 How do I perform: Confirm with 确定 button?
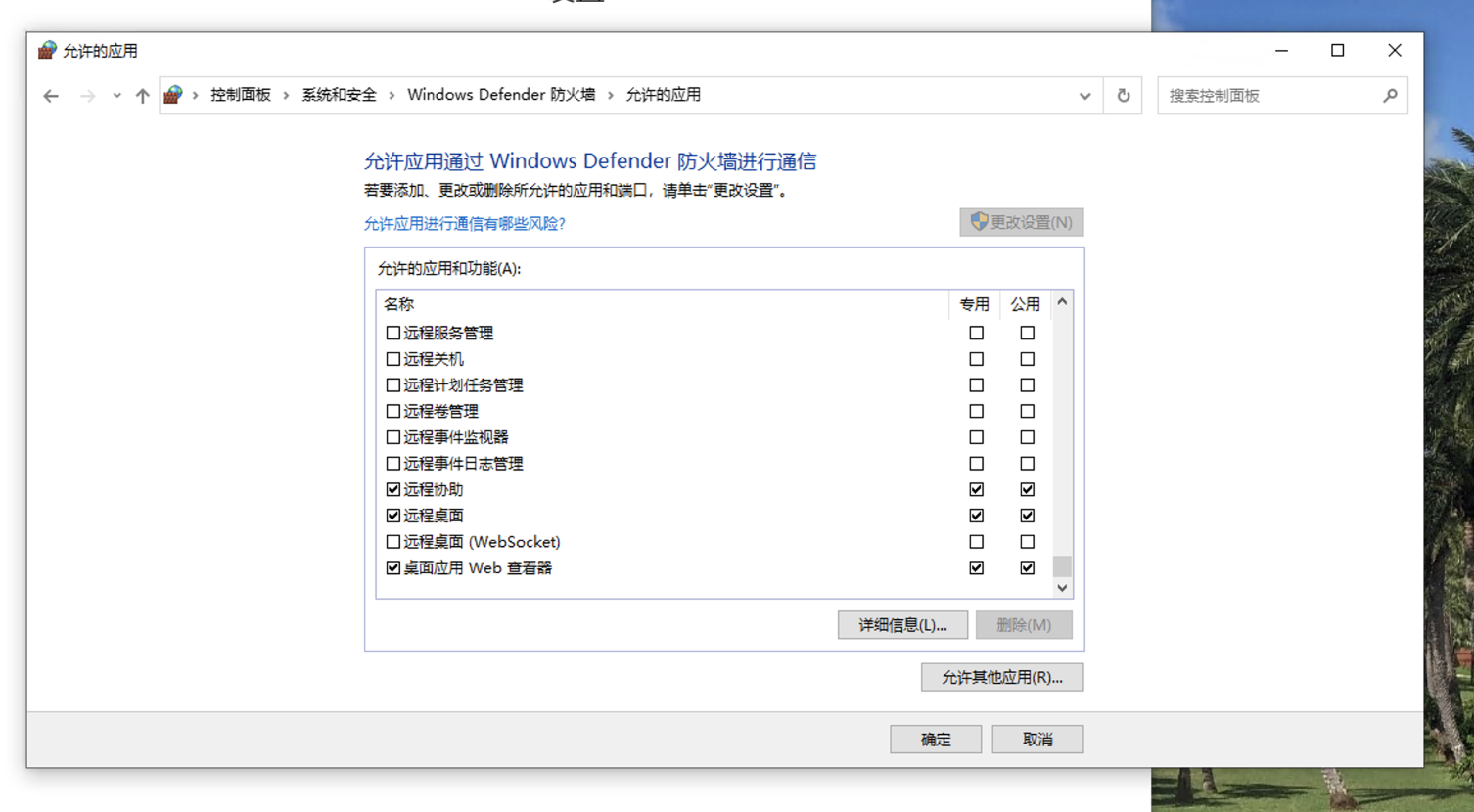pos(936,740)
